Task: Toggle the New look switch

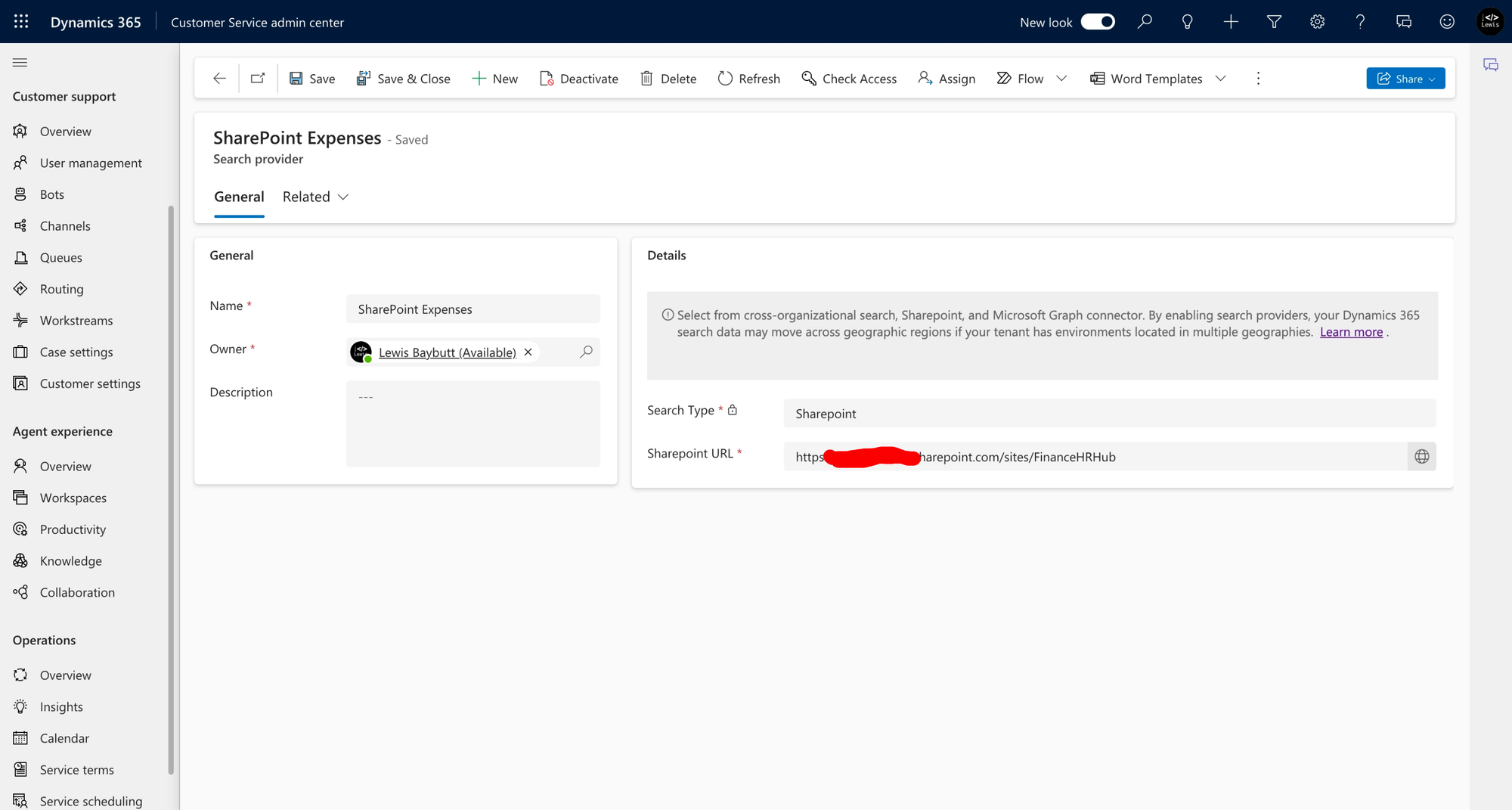Action: tap(1098, 22)
